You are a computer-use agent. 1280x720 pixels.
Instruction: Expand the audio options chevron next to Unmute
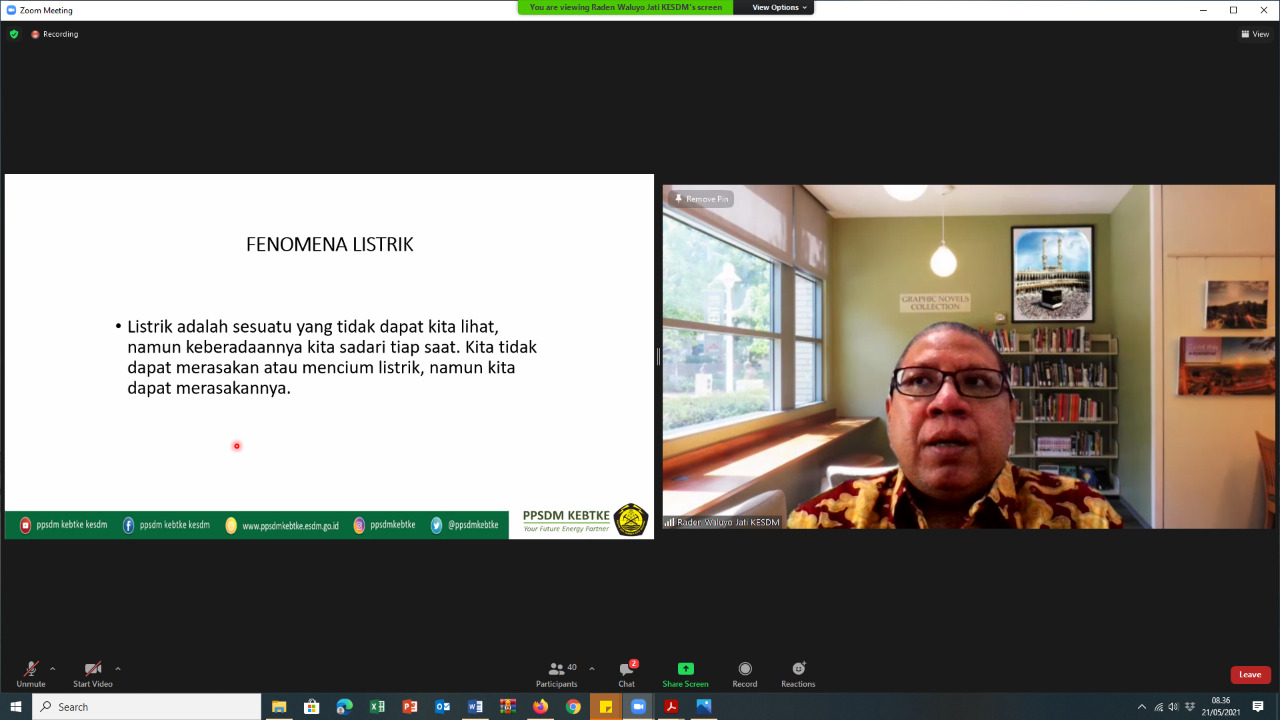point(53,669)
